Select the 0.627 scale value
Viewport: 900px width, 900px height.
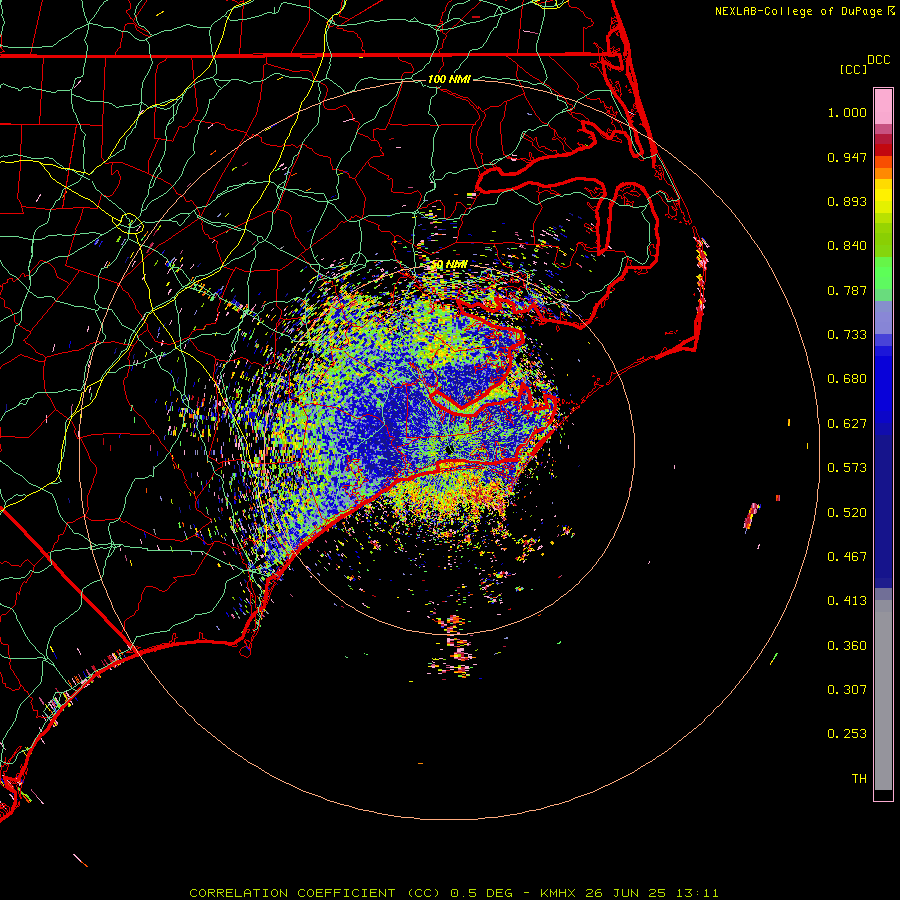click(x=847, y=424)
